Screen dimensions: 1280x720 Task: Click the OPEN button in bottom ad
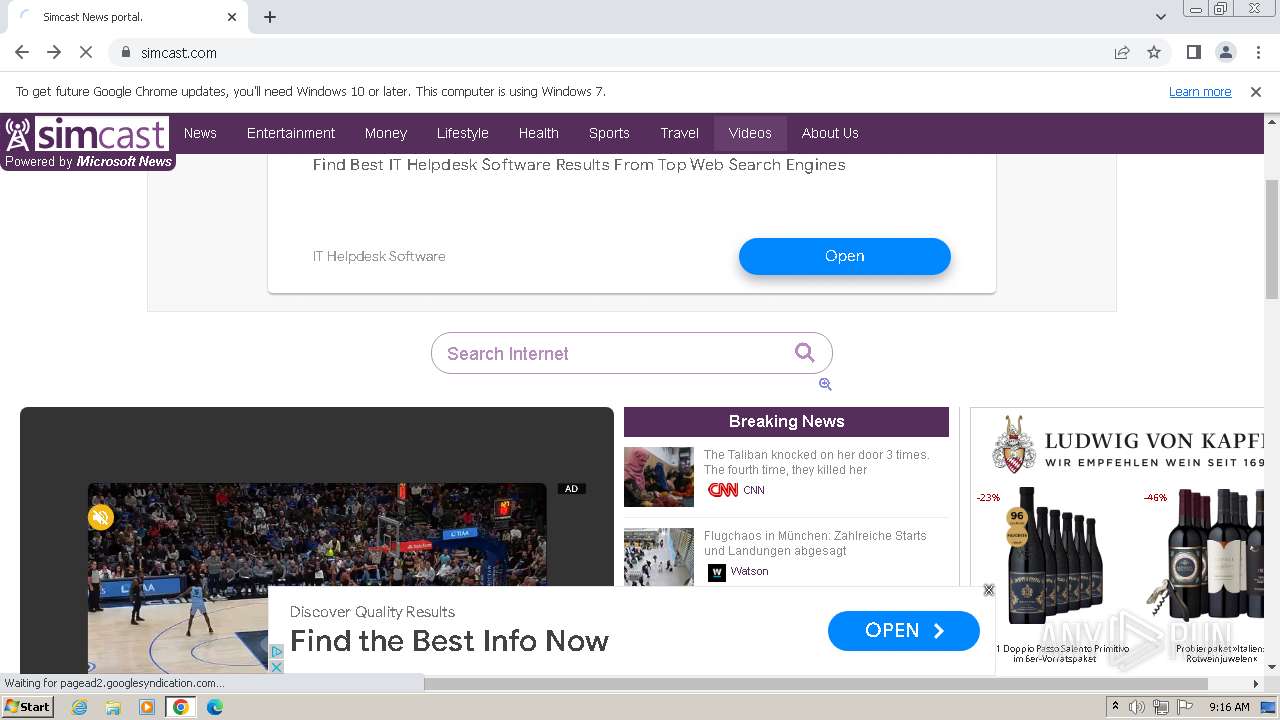tap(904, 631)
